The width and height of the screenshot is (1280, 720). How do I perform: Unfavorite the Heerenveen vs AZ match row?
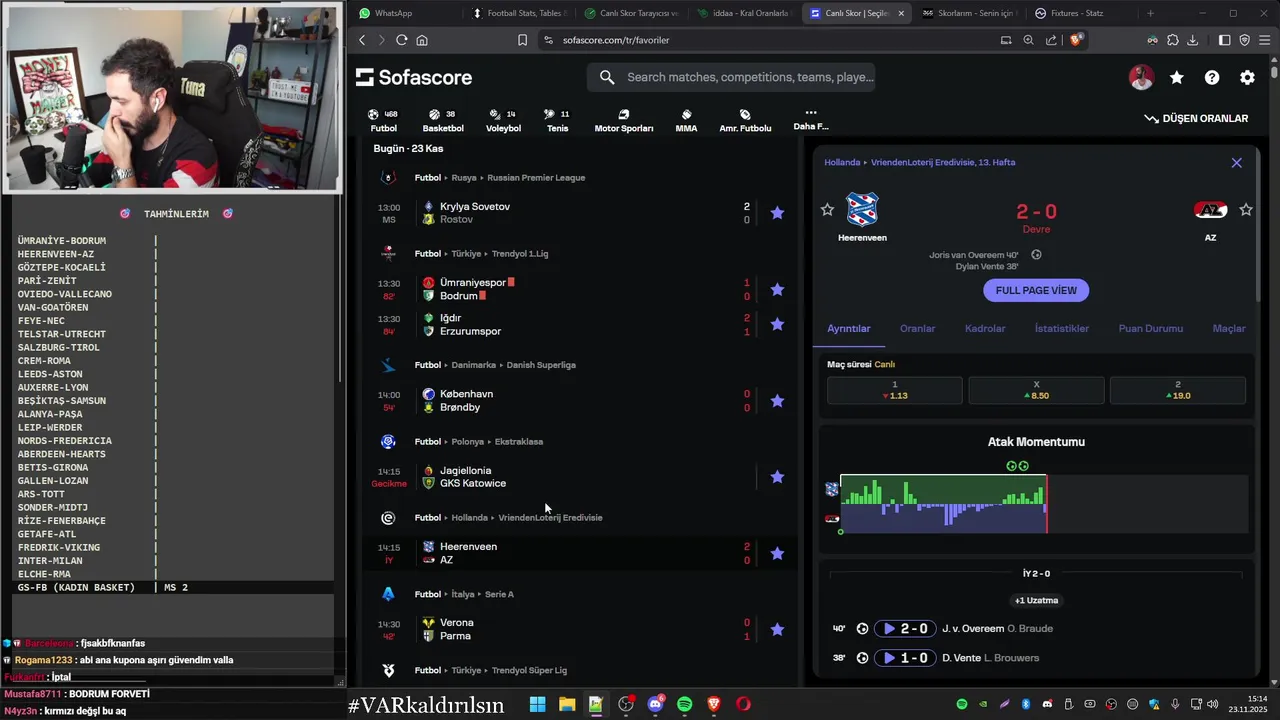(777, 553)
